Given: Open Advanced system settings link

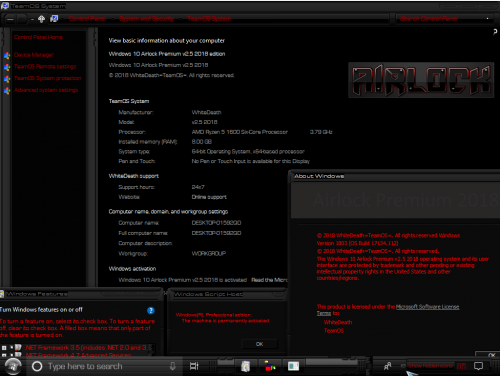Looking at the screenshot, I should click(x=46, y=90).
